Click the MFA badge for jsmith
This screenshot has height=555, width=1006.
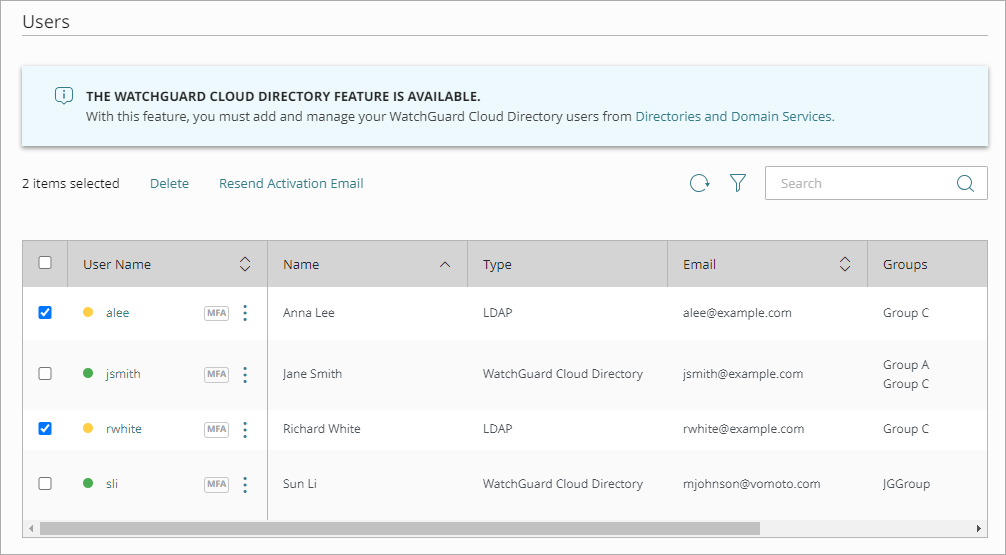pyautogui.click(x=216, y=374)
